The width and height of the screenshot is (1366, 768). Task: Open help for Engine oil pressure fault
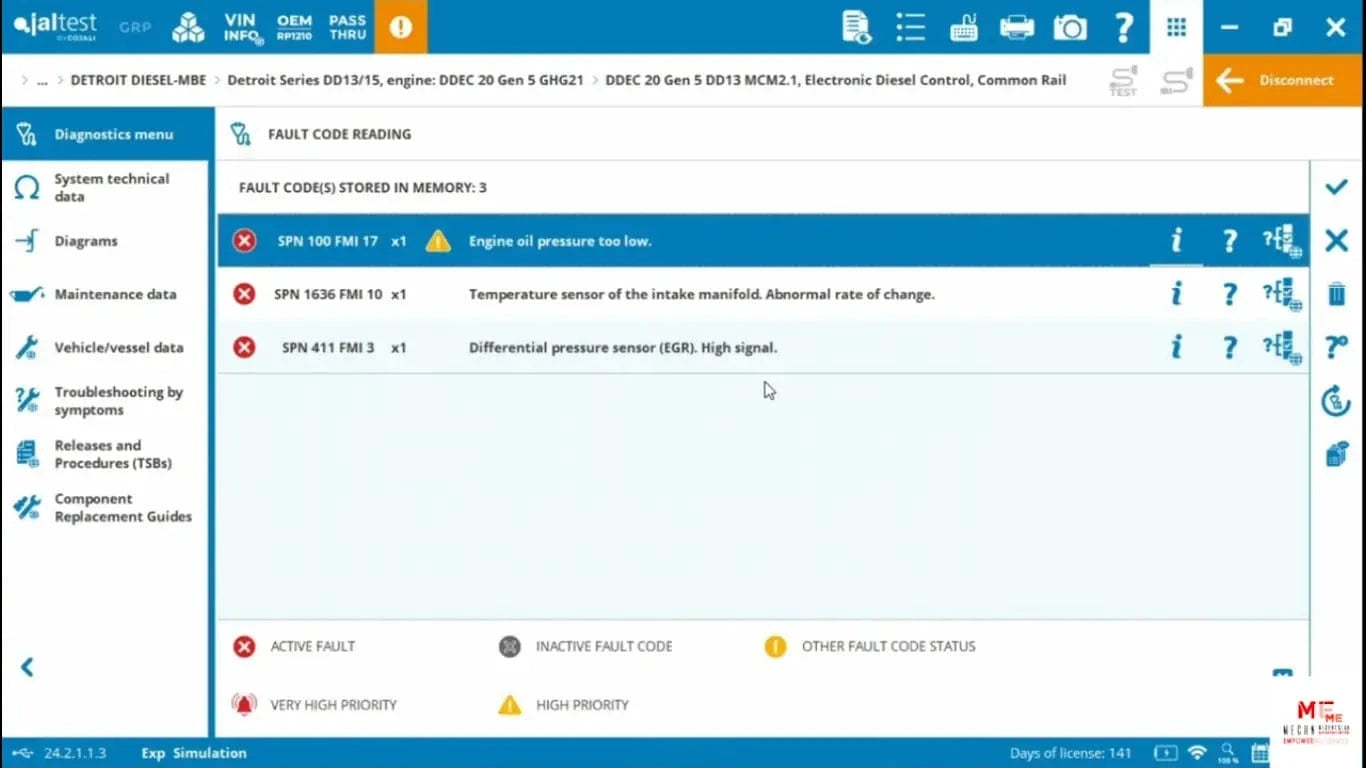1230,240
